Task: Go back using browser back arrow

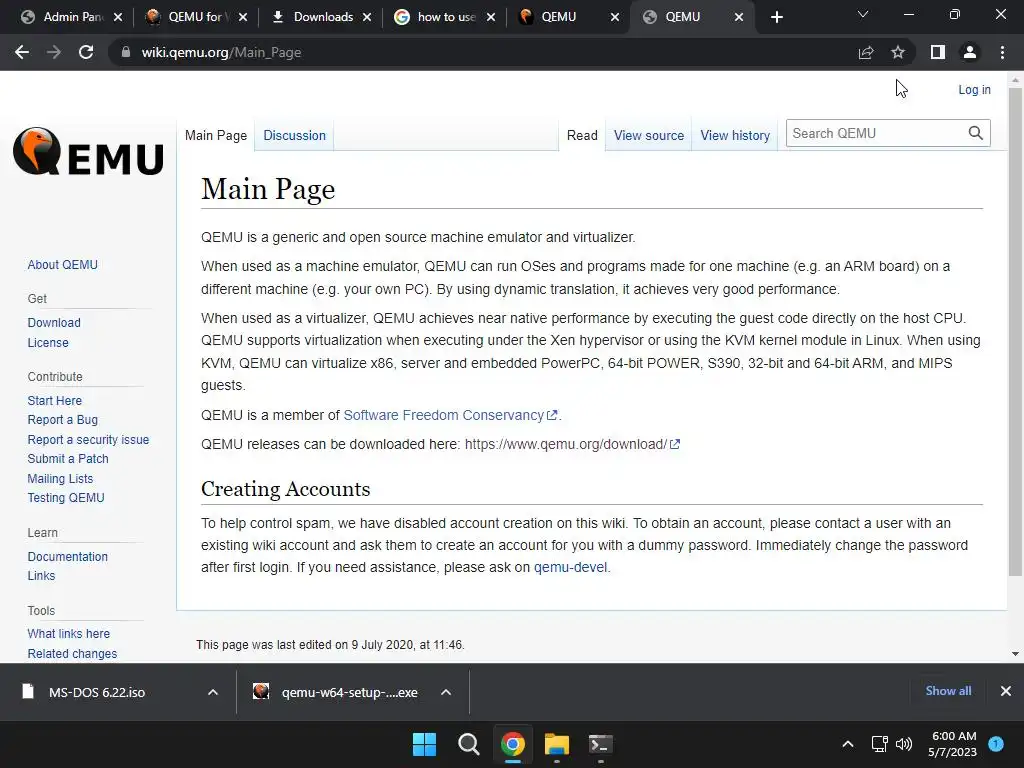Action: [22, 52]
